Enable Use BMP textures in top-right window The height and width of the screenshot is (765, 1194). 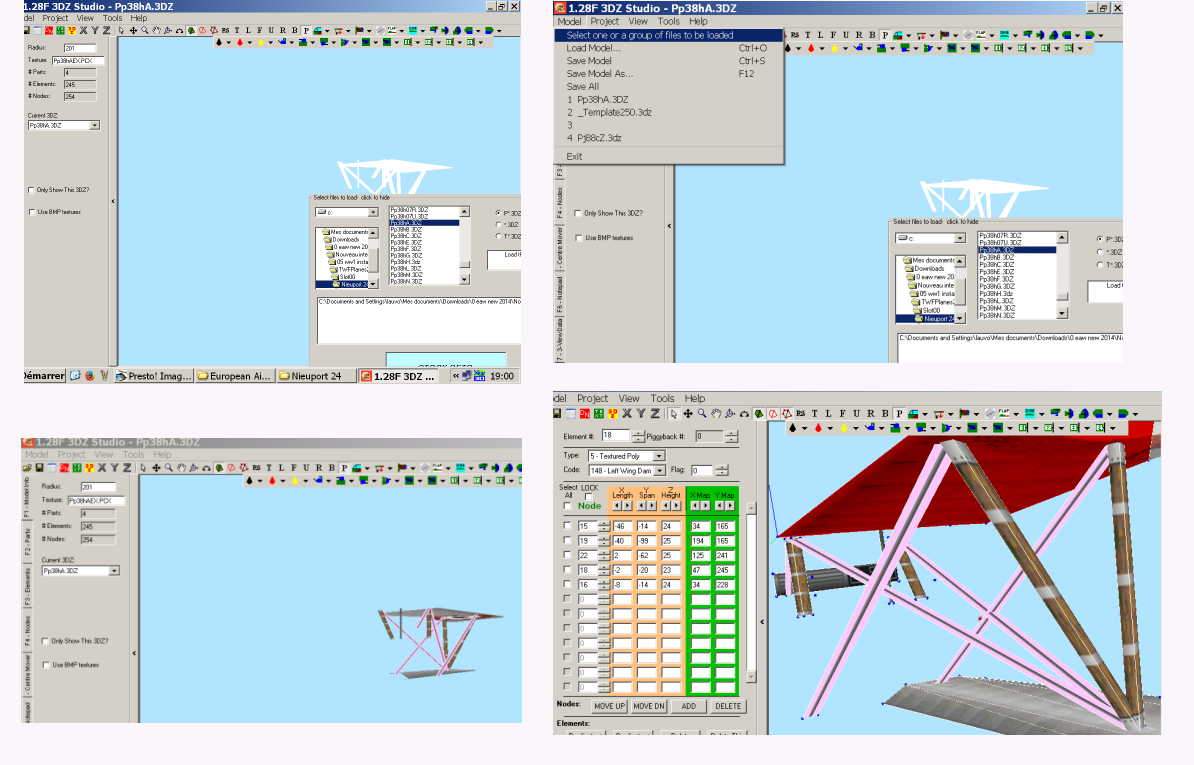tap(578, 237)
